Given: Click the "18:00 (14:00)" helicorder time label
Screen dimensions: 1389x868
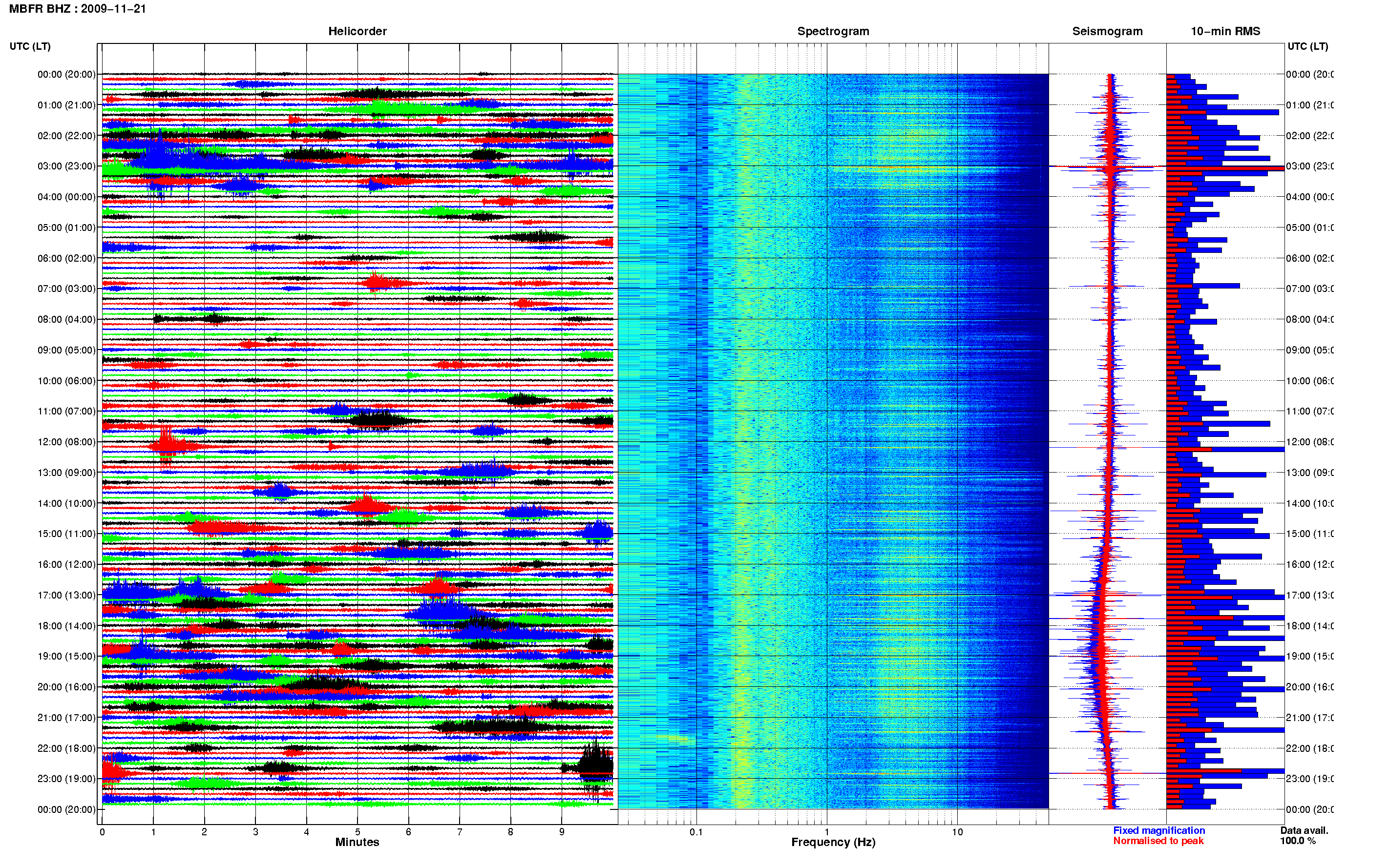Looking at the screenshot, I should pos(66,626).
